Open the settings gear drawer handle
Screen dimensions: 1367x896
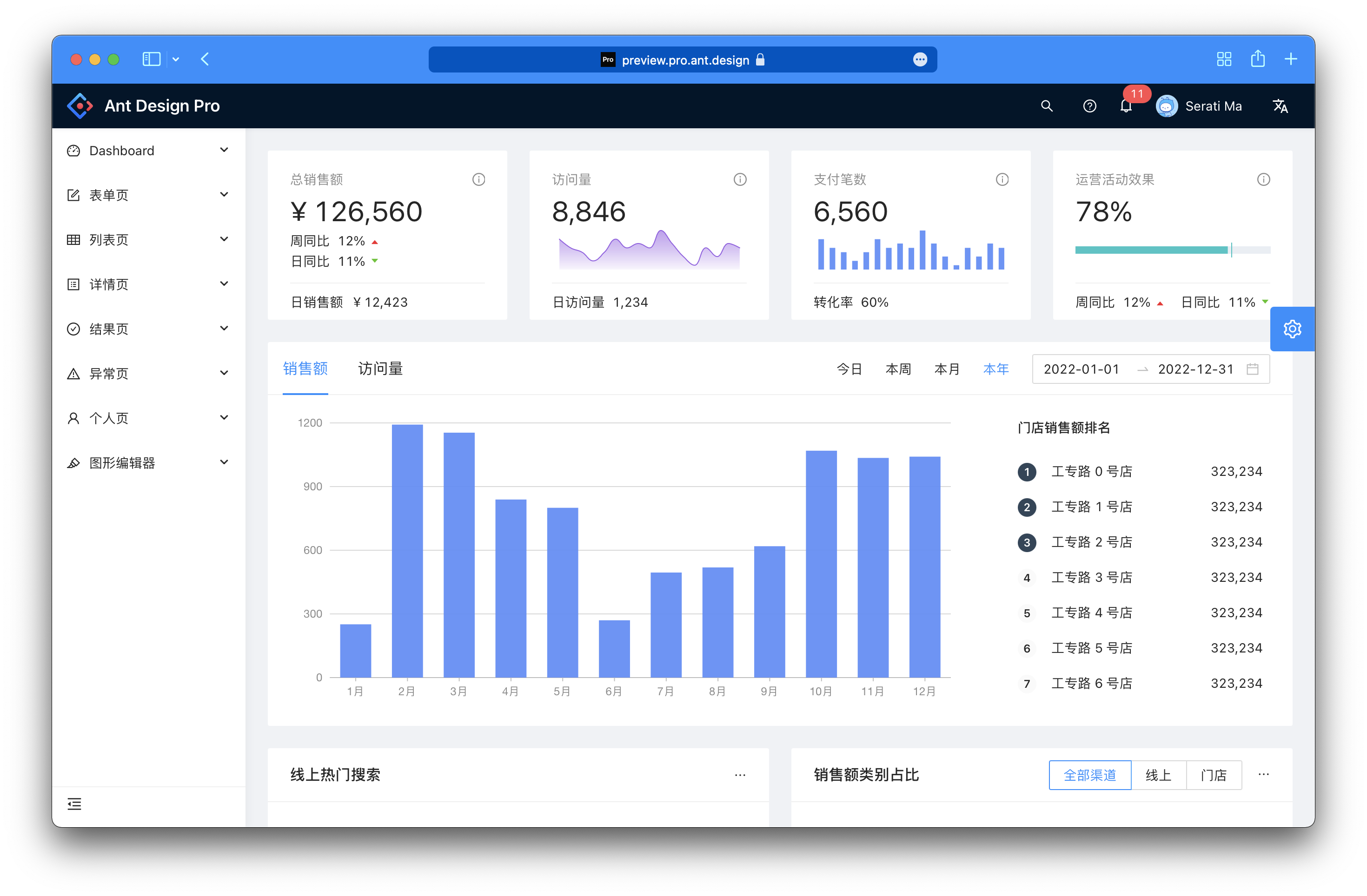pyautogui.click(x=1292, y=329)
